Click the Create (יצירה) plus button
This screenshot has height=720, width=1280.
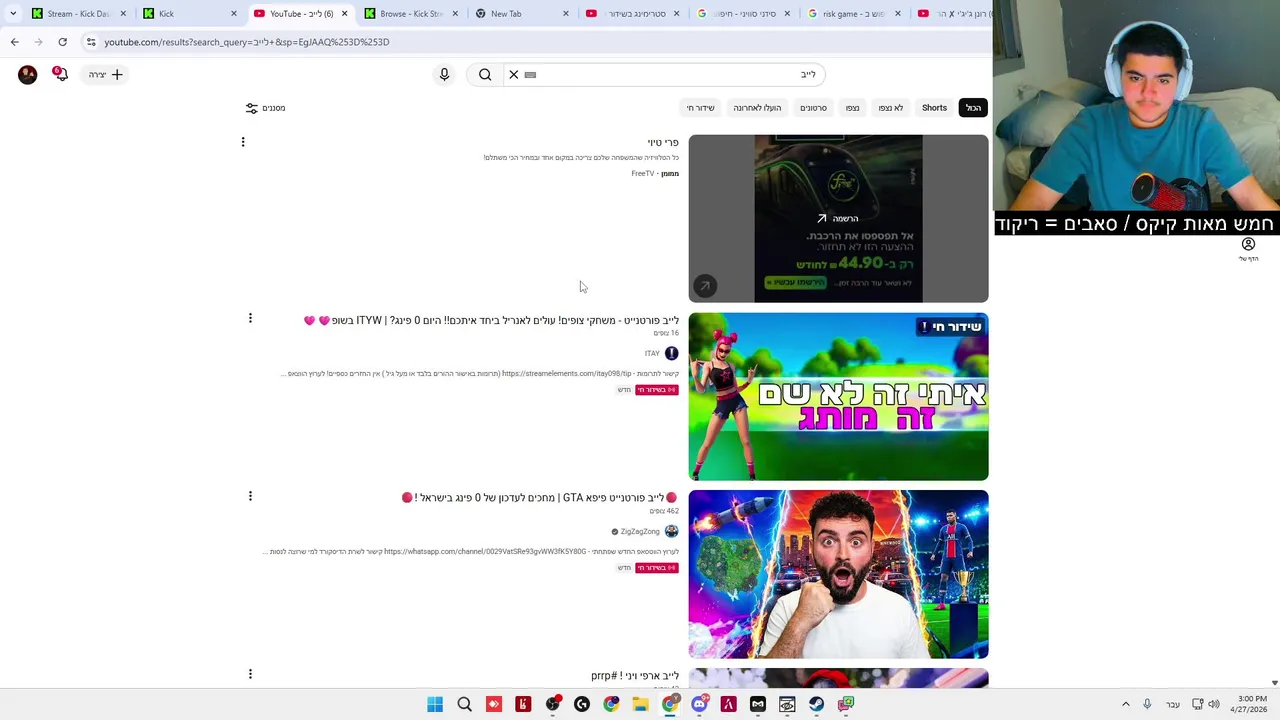(x=105, y=74)
